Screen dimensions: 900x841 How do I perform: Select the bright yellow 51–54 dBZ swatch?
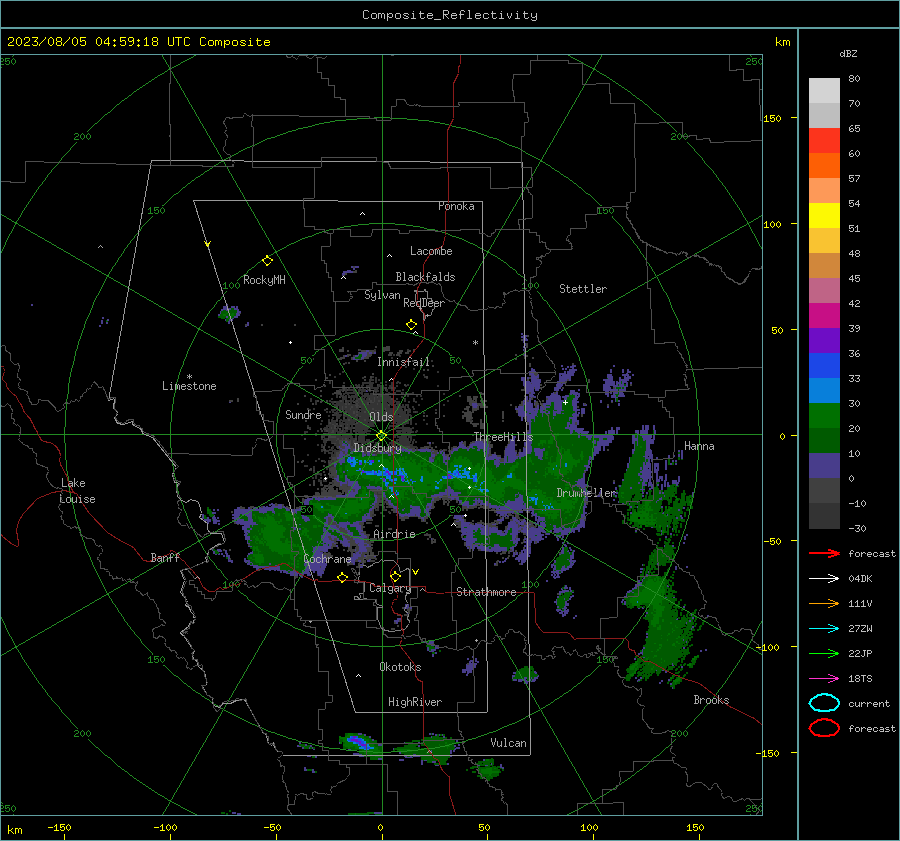824,216
